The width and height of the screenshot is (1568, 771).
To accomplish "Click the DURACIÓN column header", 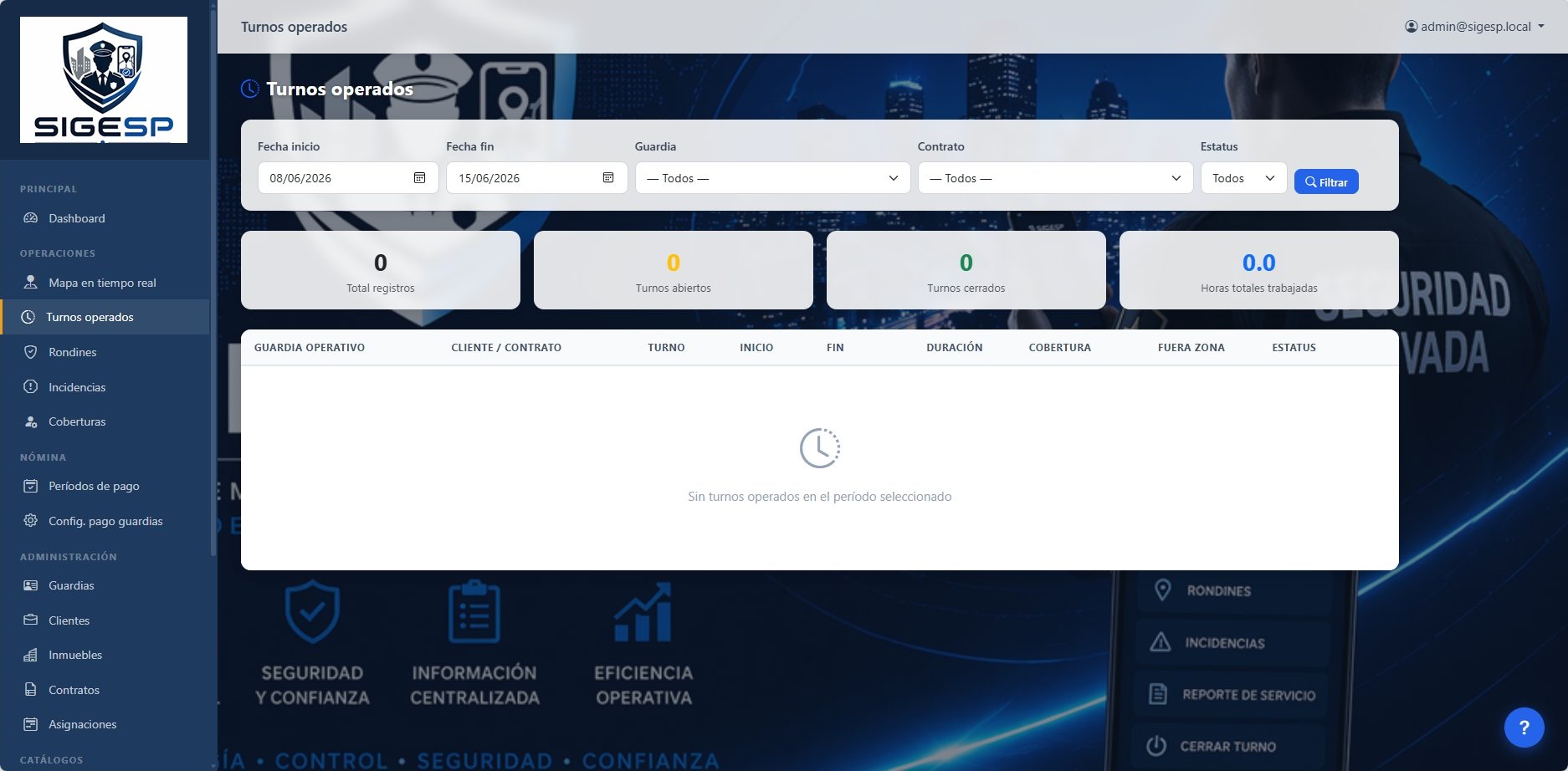I will click(955, 348).
